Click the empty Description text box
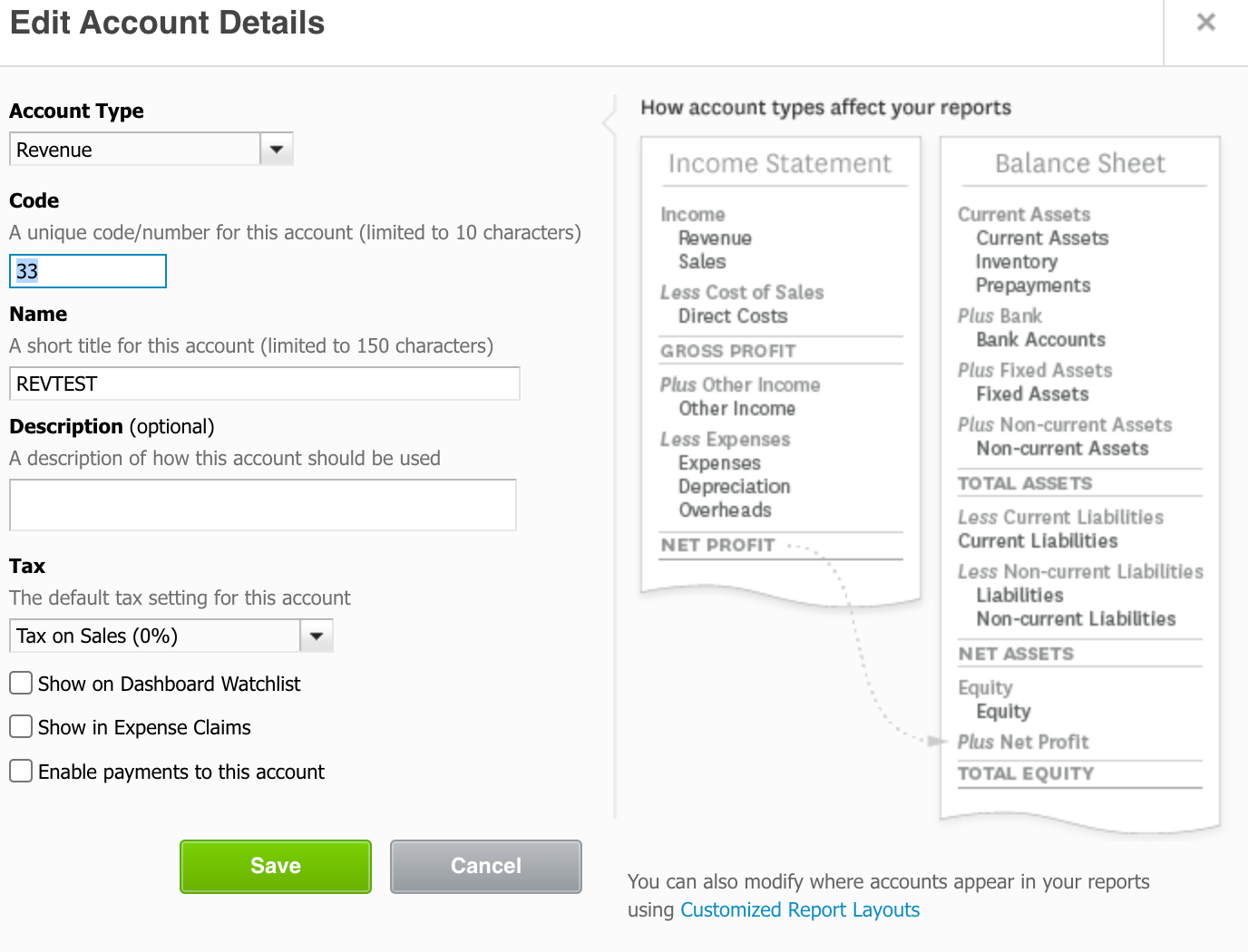 263,505
